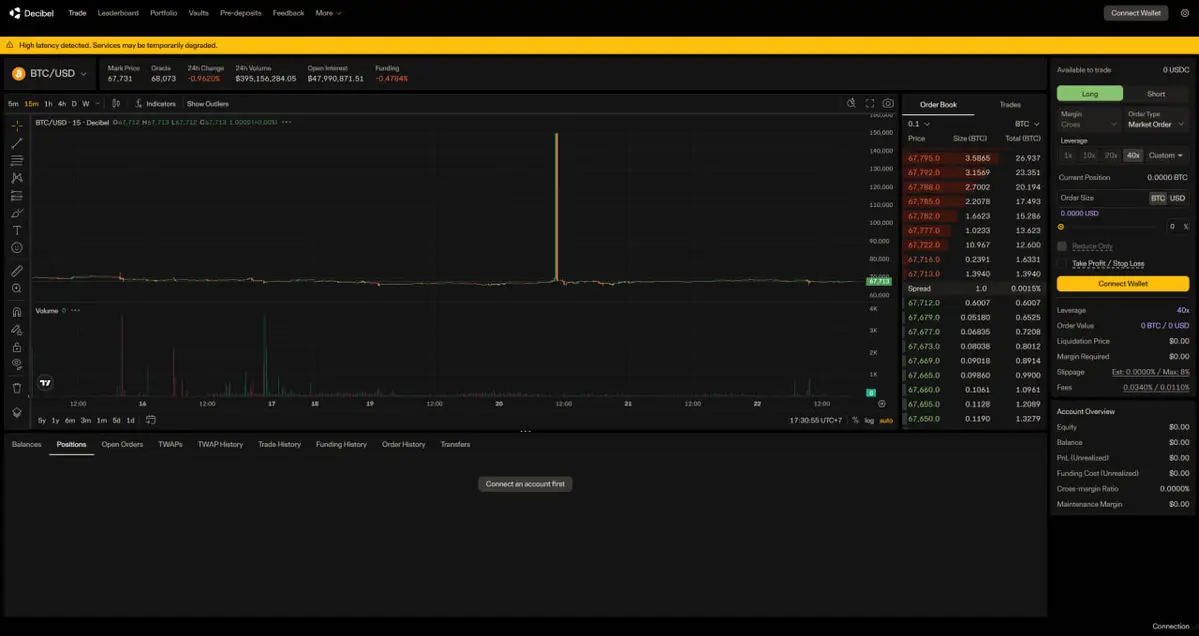Click the order size percentage slider handle
1199x636 pixels.
tap(1061, 227)
